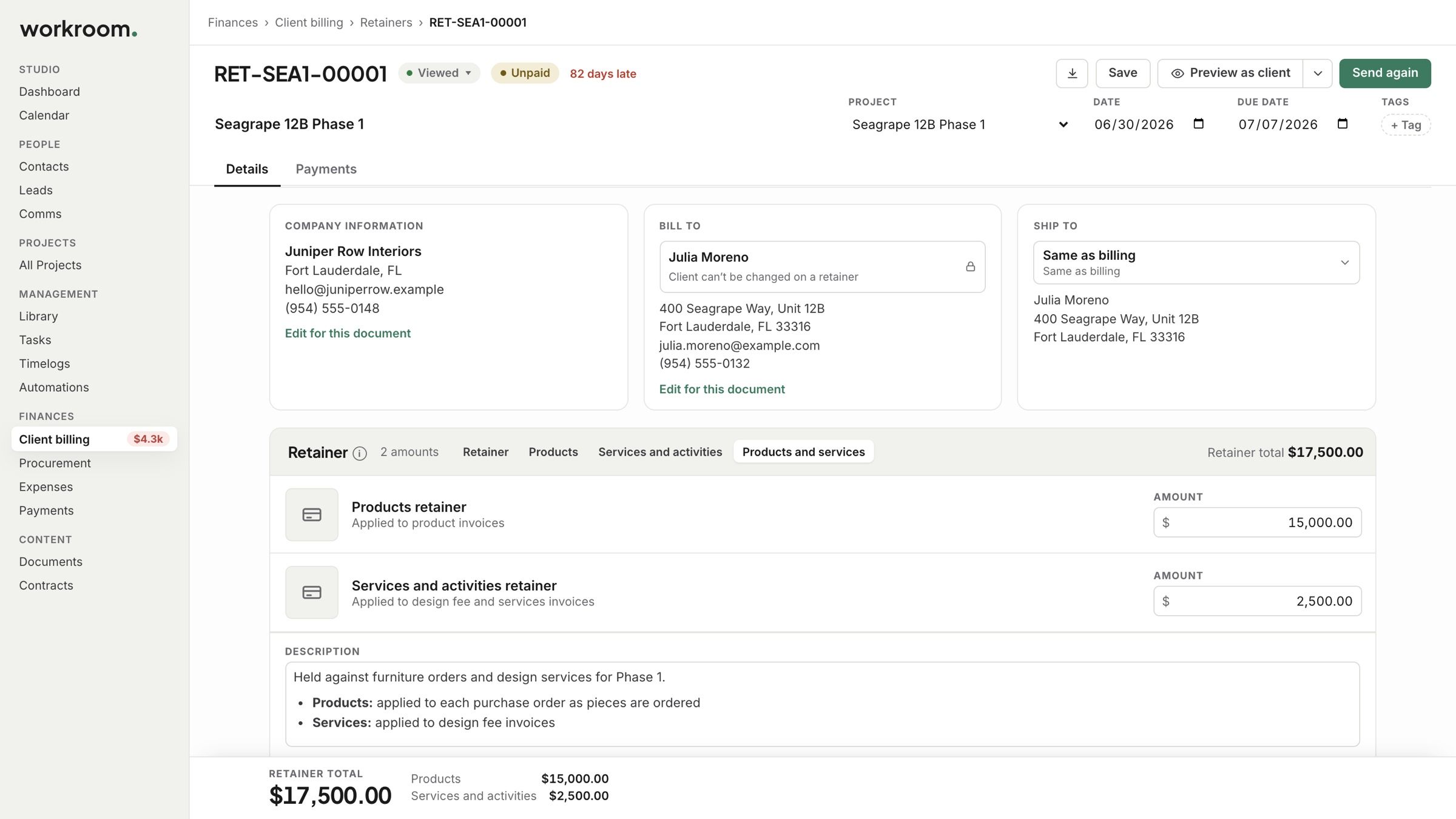This screenshot has height=819, width=1456.
Task: Select the Products and services option
Action: coord(804,452)
